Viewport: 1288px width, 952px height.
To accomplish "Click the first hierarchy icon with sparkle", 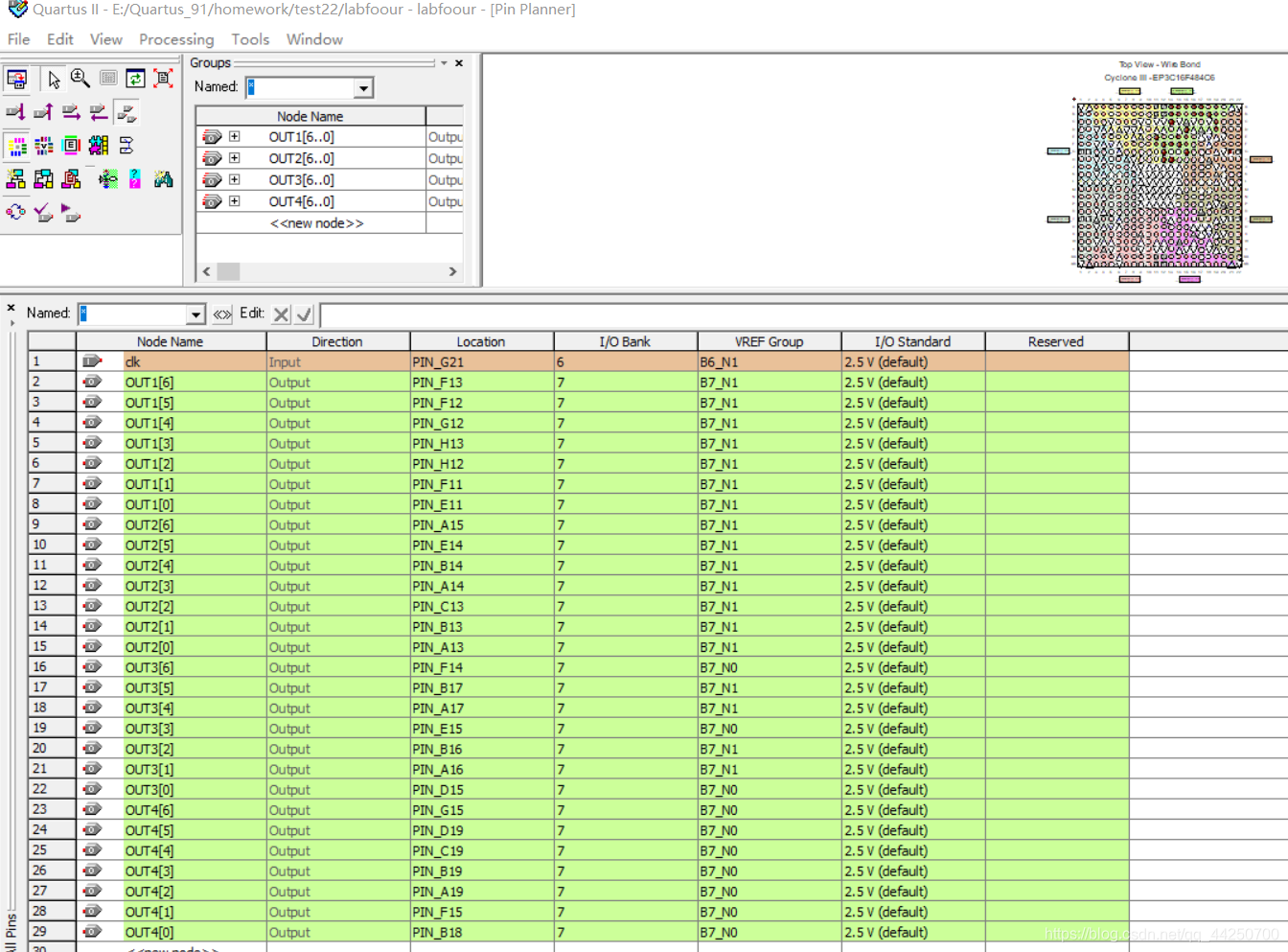I will [x=15, y=179].
